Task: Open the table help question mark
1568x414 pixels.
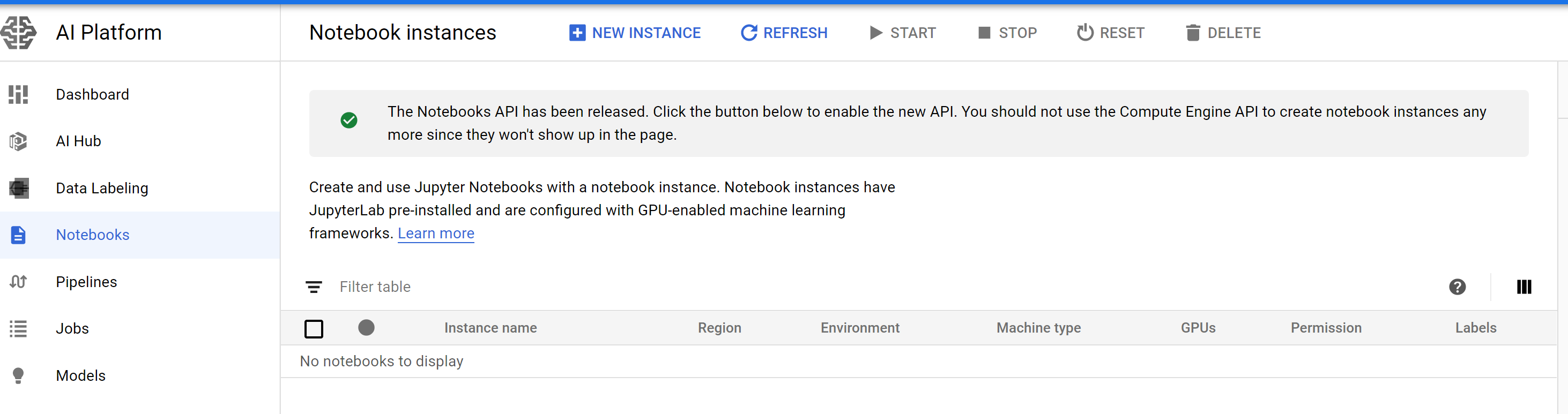Action: [x=1457, y=287]
